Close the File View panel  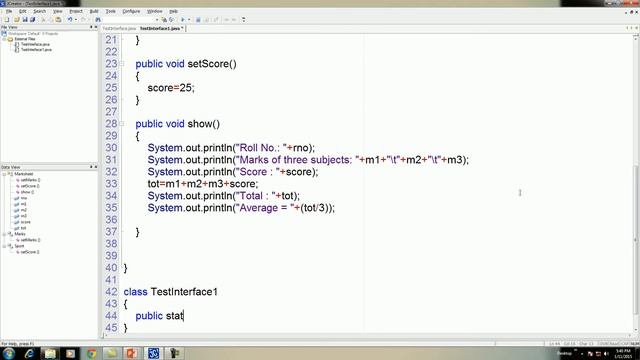(x=96, y=27)
